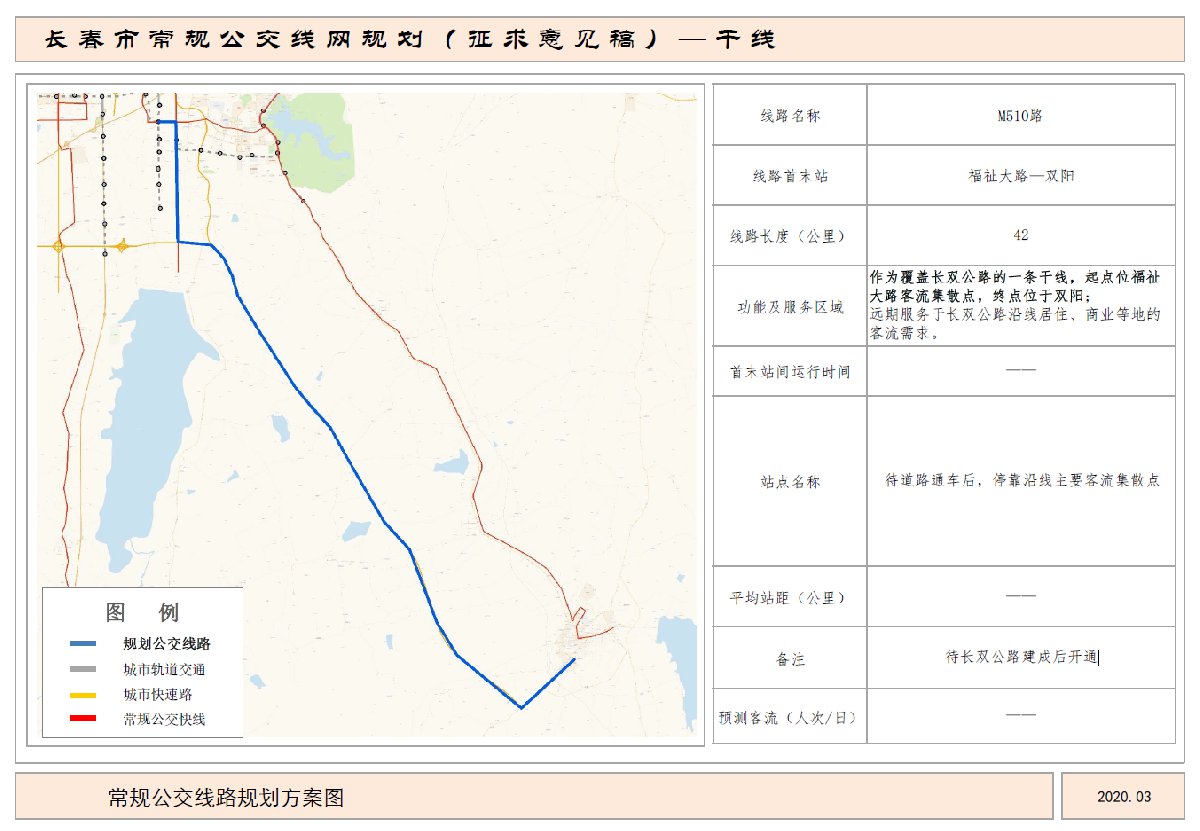Click the footer text 常规公交线路规划方案图
Image resolution: width=1200 pixels, height=831 pixels.
coord(226,797)
